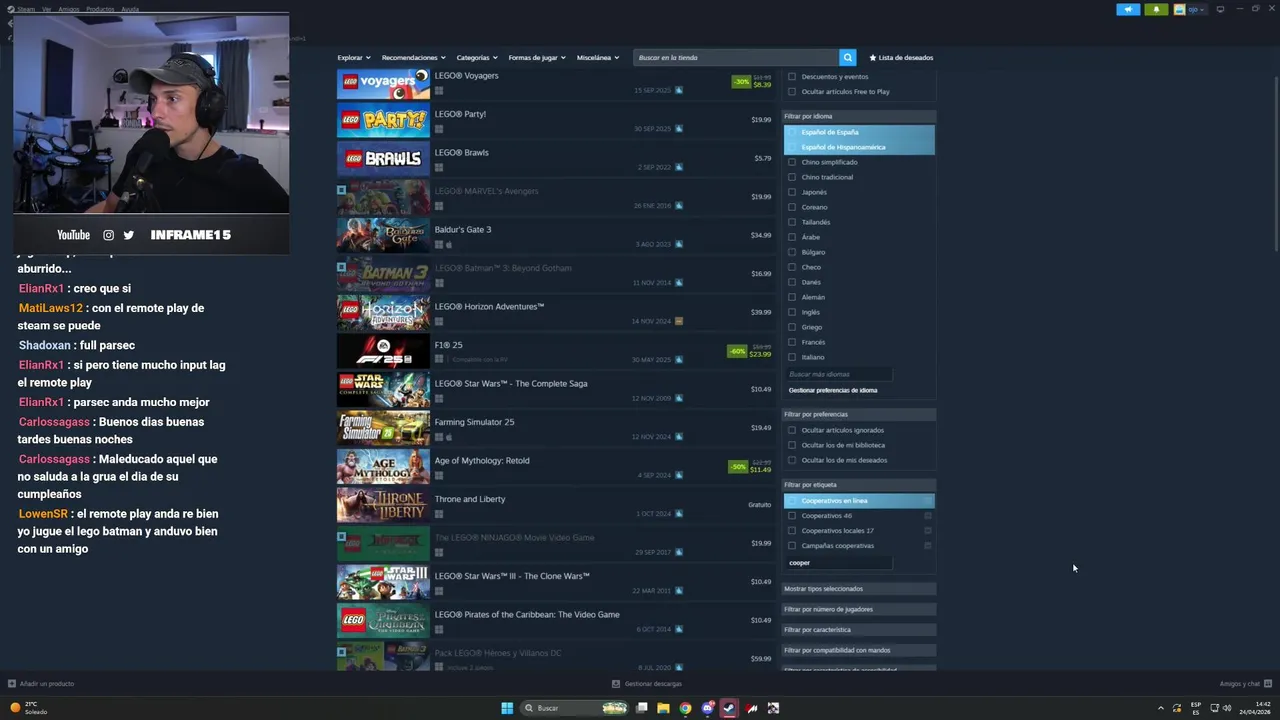This screenshot has width=1280, height=720.
Task: Click the Steam announcements megaphone icon
Action: (1128, 9)
